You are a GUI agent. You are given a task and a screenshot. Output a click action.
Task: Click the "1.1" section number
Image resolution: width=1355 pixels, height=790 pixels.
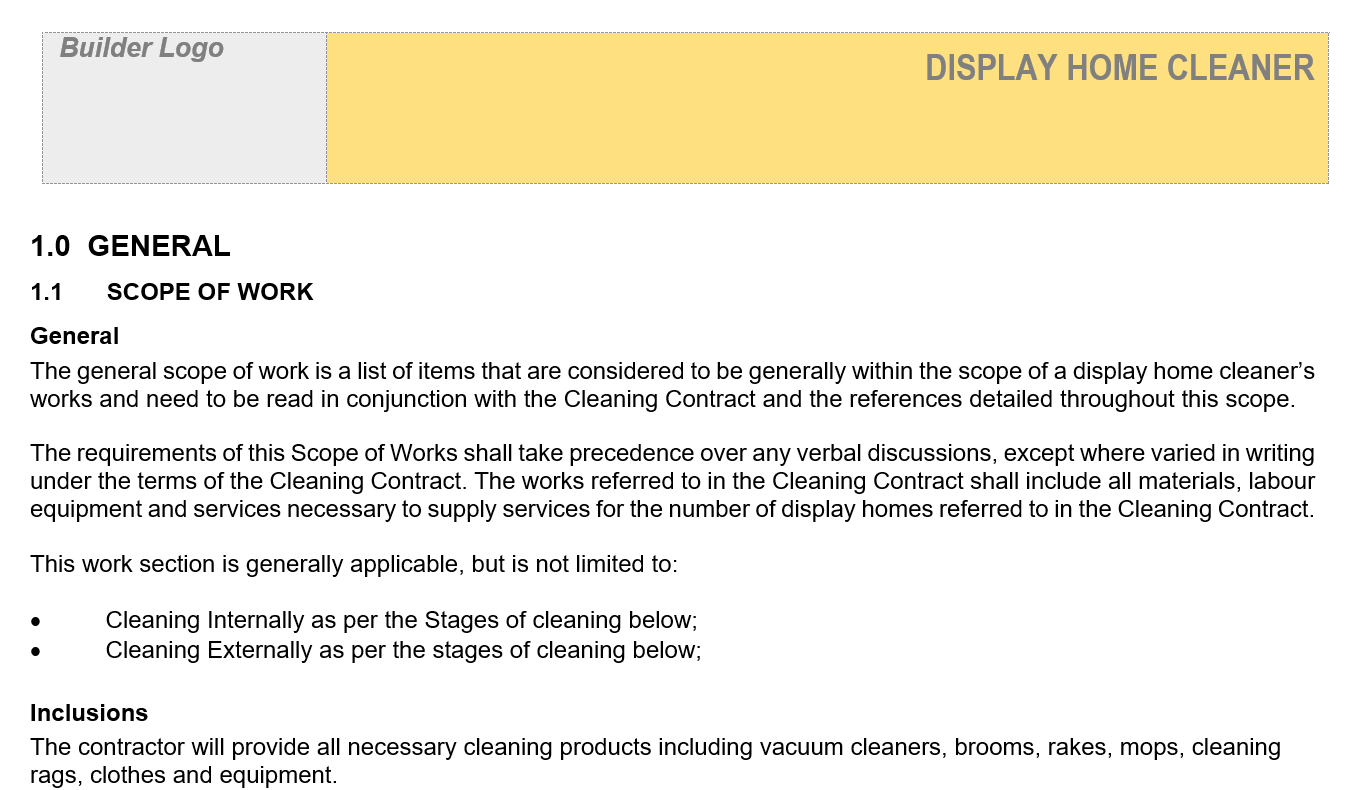click(46, 292)
